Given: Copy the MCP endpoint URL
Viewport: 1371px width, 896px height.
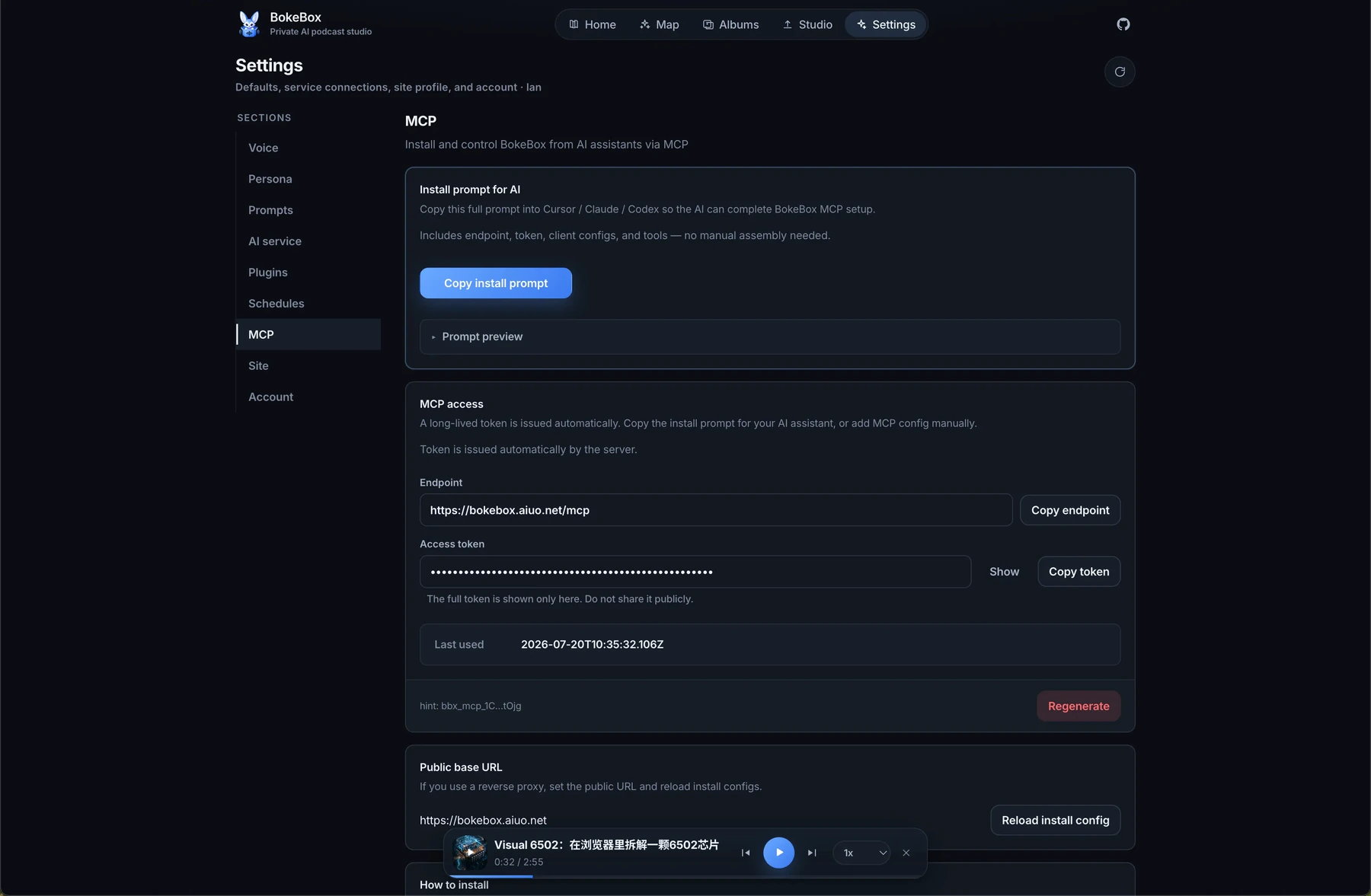Looking at the screenshot, I should tap(1070, 510).
